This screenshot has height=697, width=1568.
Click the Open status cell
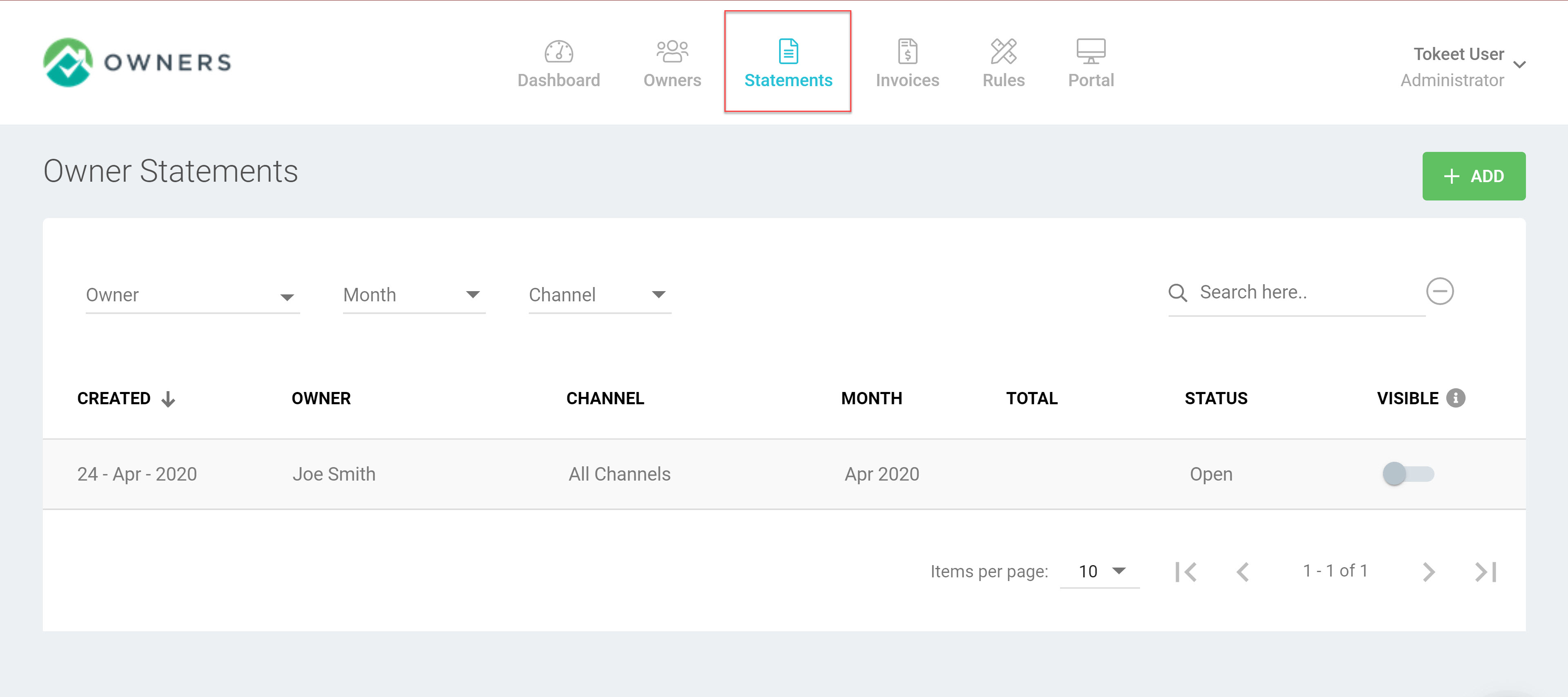tap(1211, 474)
